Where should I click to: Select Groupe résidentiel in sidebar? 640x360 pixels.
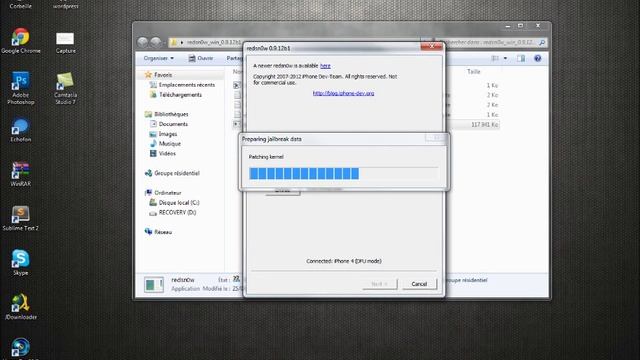tap(172, 173)
